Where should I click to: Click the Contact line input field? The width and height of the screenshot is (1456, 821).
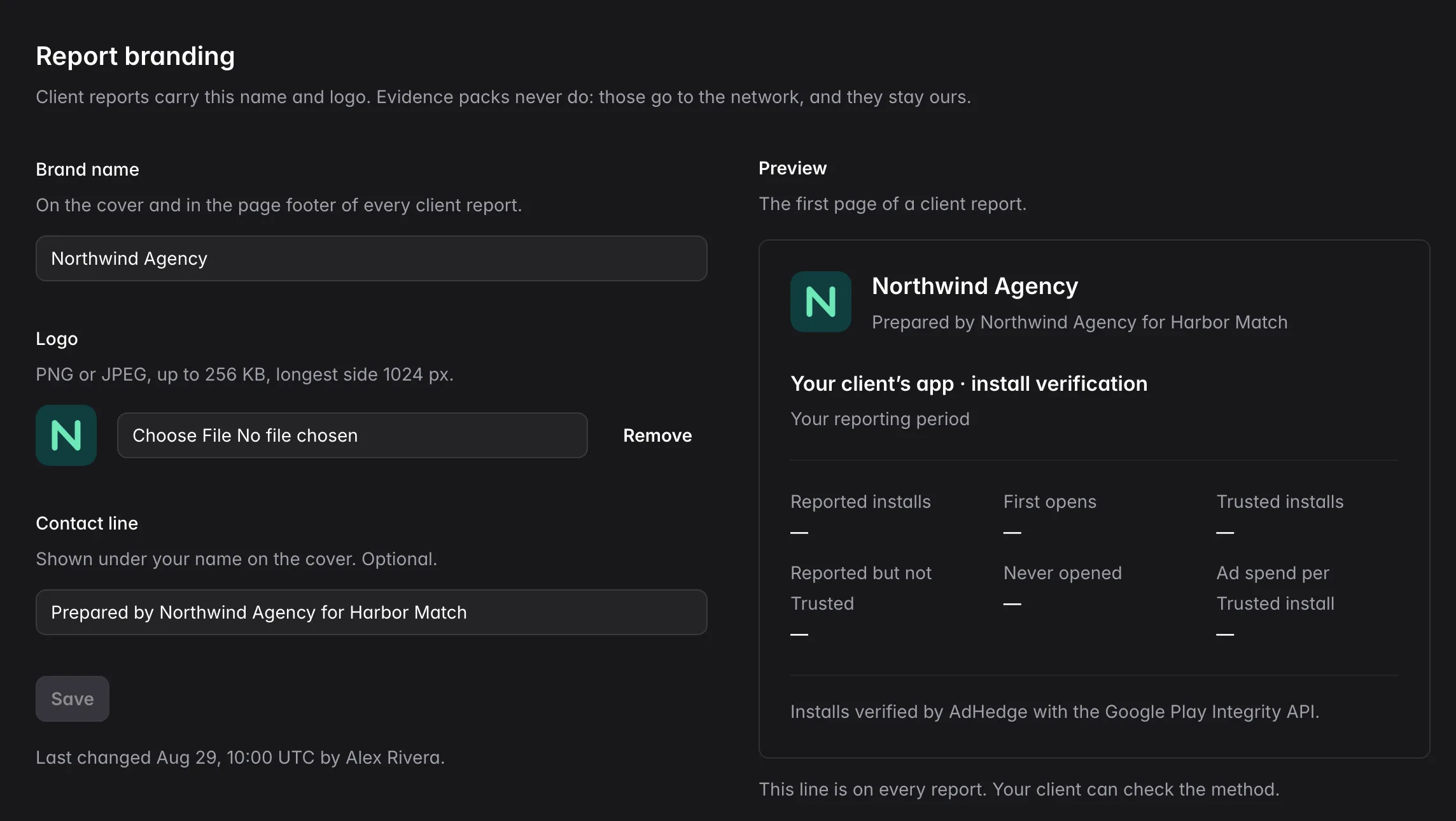coord(372,612)
